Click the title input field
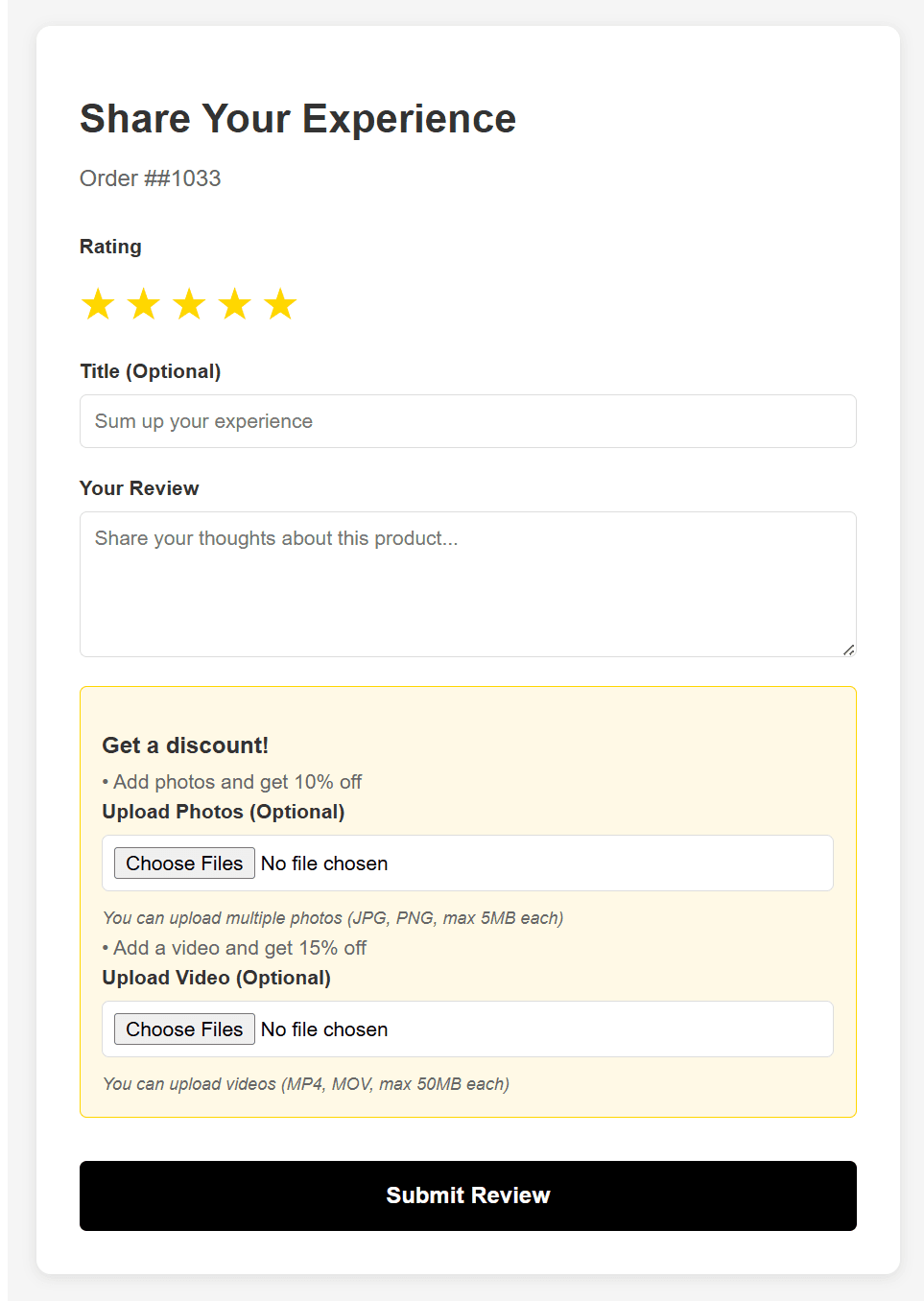The height and width of the screenshot is (1301, 924). click(x=467, y=421)
